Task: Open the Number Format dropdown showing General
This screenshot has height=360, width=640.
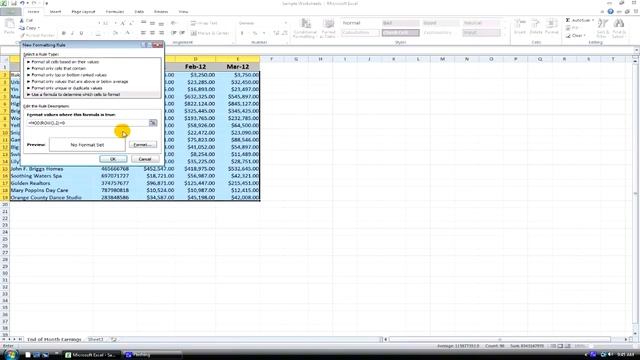Action: click(263, 23)
